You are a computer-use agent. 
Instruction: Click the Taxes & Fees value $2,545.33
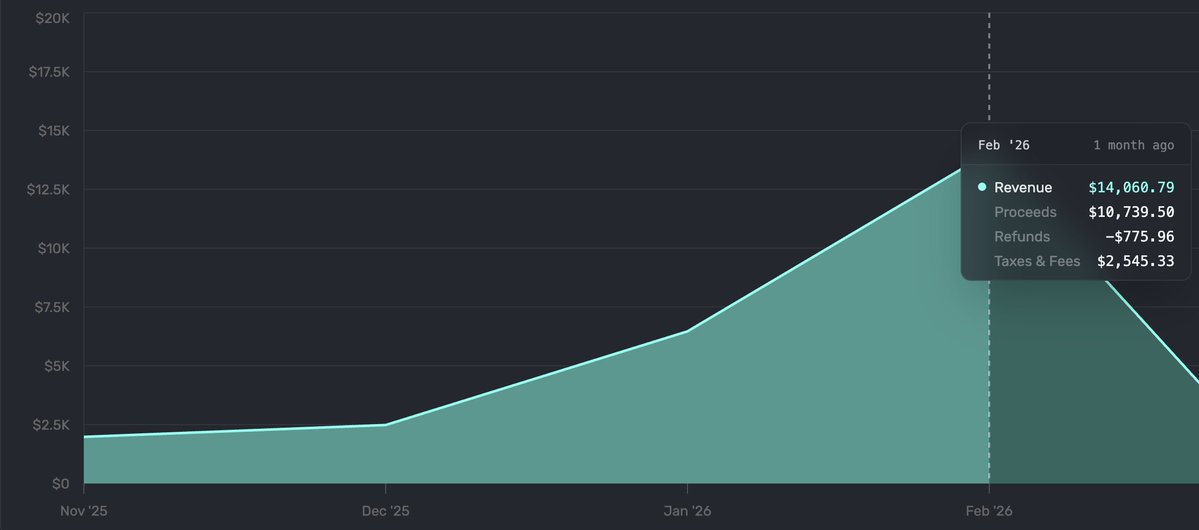click(1136, 261)
